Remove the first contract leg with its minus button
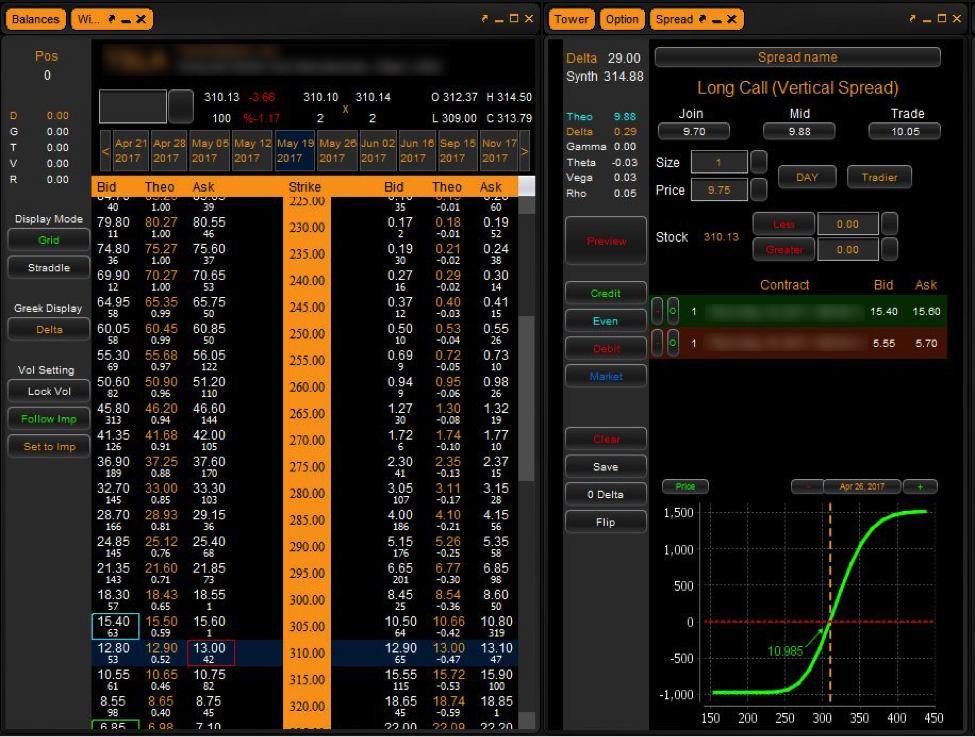The width and height of the screenshot is (975, 737). [657, 311]
